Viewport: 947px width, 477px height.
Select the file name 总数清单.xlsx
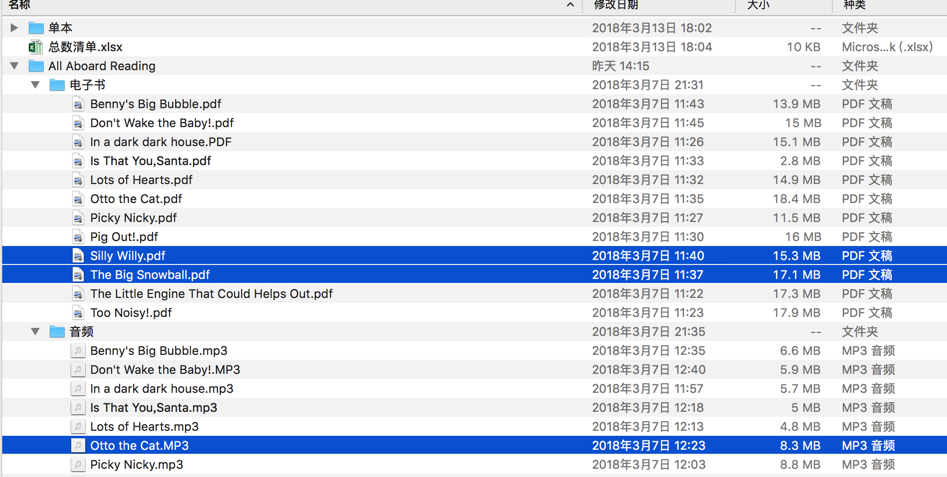[86, 47]
